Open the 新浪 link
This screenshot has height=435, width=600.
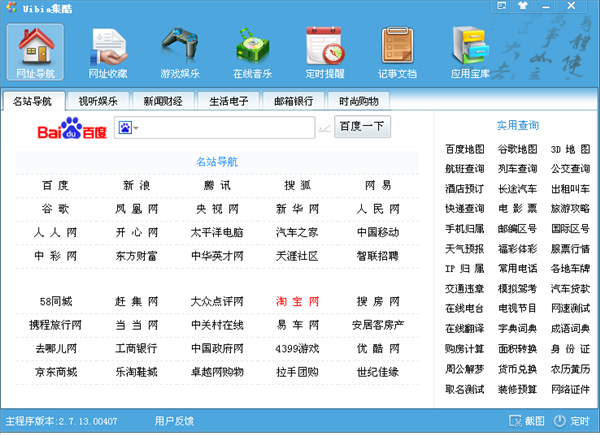pos(137,186)
